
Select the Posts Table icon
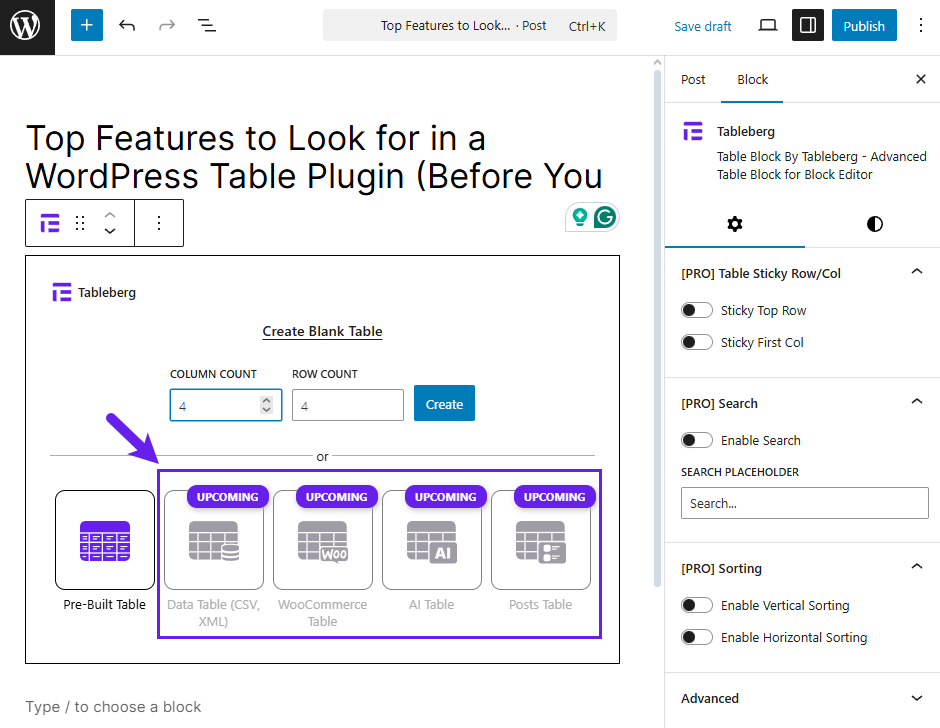pos(541,540)
